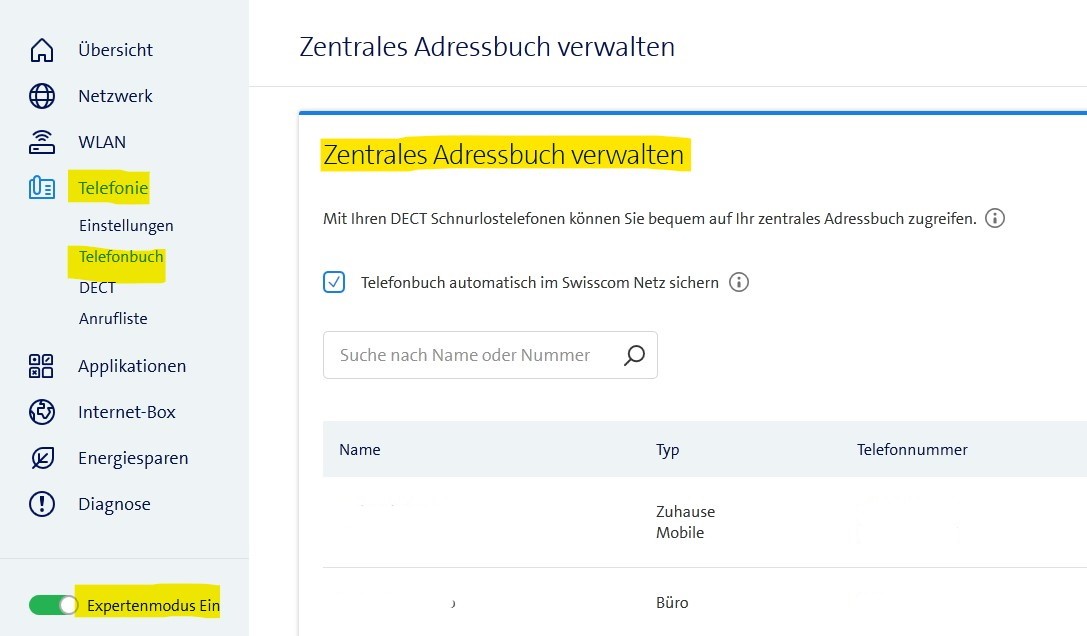Uncheck automatic phonebook backup to Swisscom Netz
The height and width of the screenshot is (636, 1087).
334,282
